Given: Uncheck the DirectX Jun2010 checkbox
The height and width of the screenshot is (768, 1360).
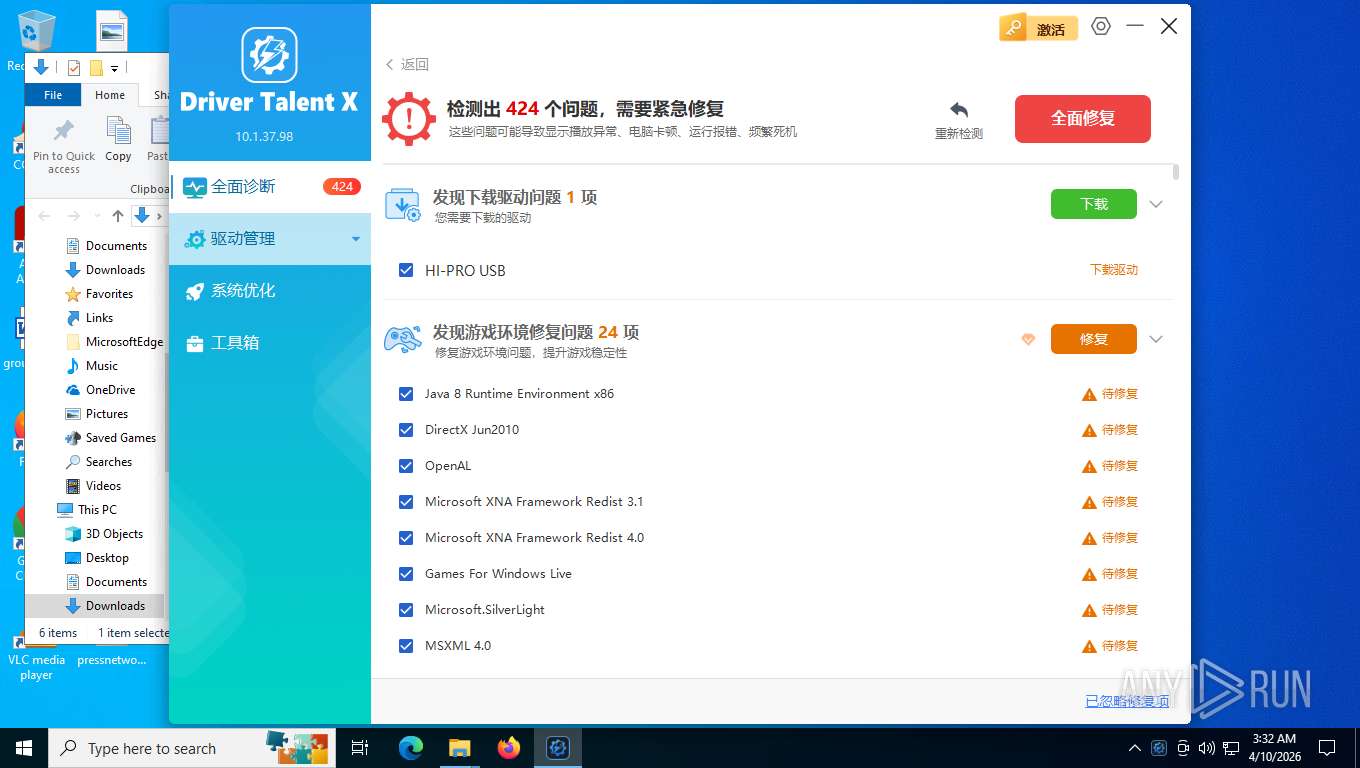Looking at the screenshot, I should [x=406, y=430].
